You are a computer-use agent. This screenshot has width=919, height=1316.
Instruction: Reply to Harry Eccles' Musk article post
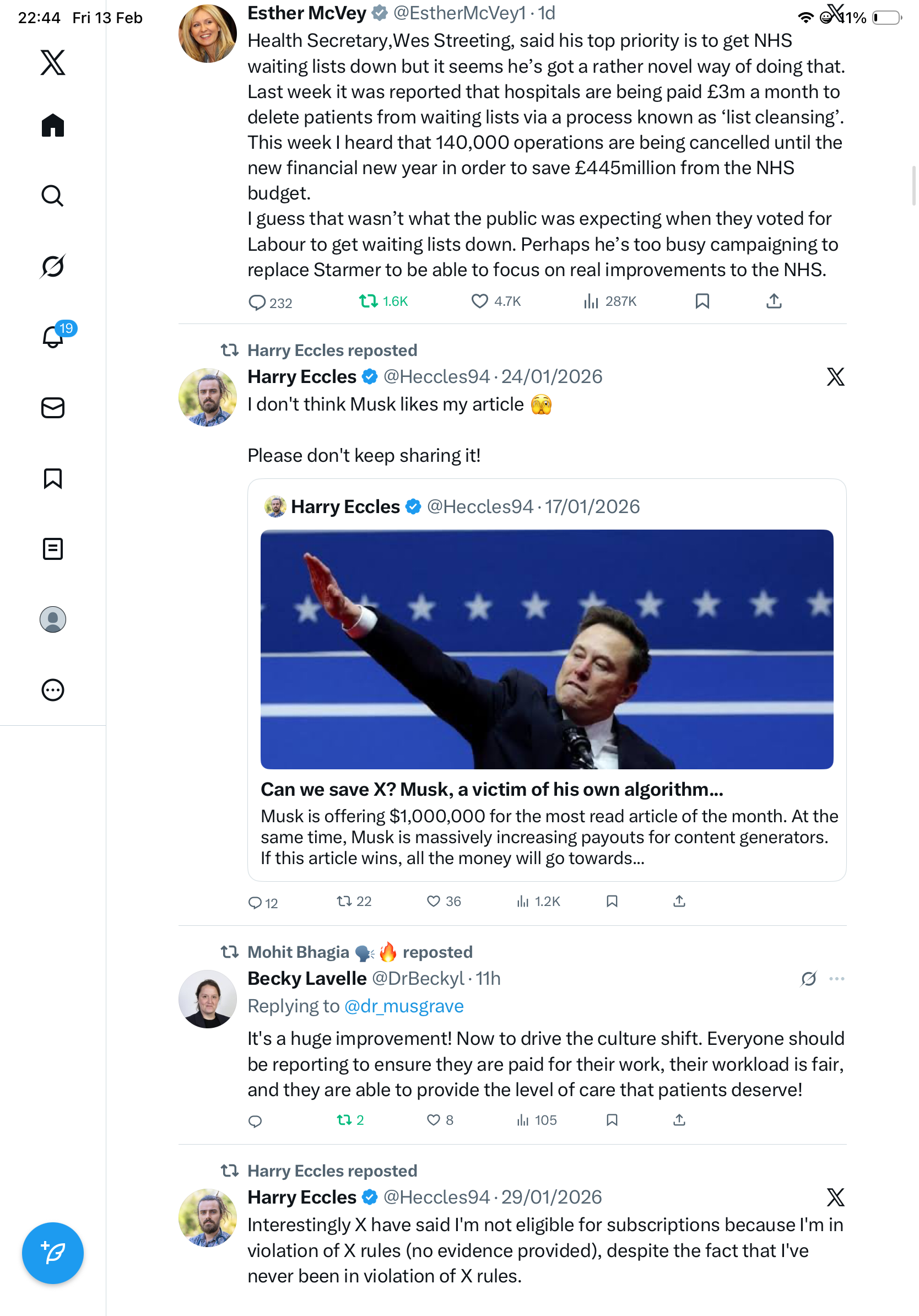(x=255, y=903)
